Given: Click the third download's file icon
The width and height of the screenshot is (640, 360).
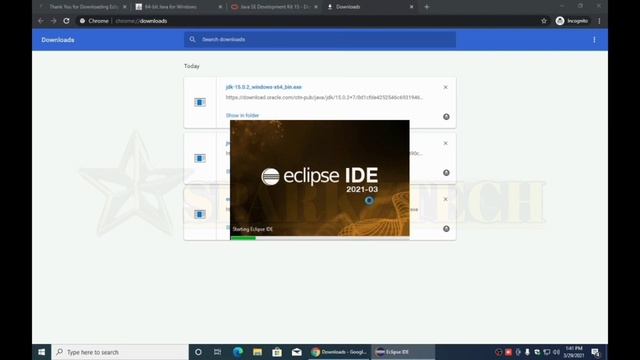Looking at the screenshot, I should tap(200, 214).
